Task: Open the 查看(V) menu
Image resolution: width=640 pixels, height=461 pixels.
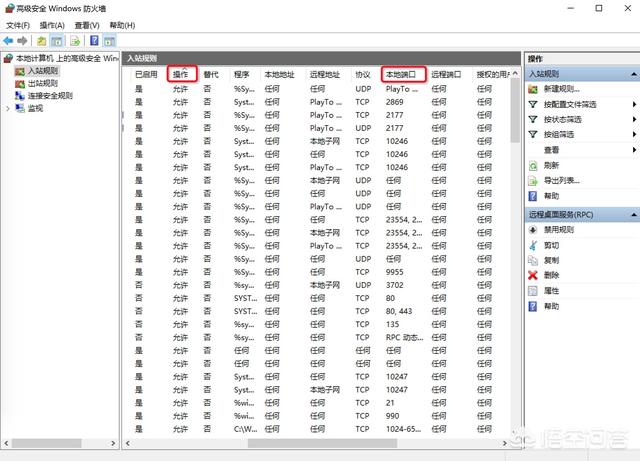Action: click(x=87, y=25)
